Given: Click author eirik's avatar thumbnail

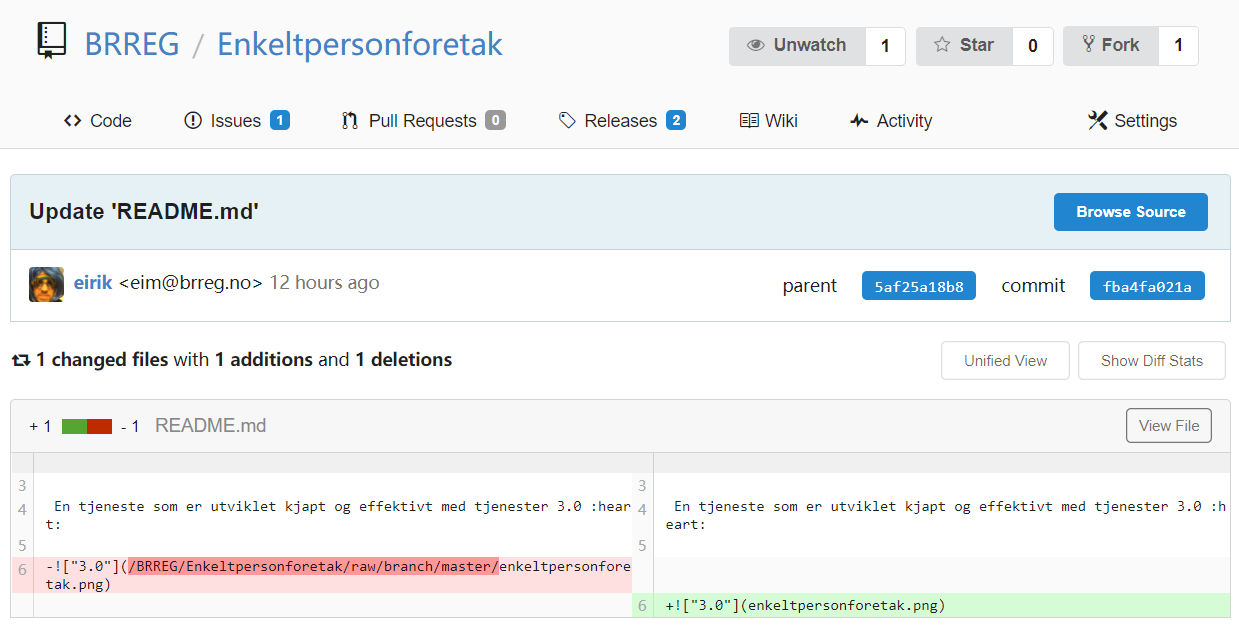Looking at the screenshot, I should 47,285.
